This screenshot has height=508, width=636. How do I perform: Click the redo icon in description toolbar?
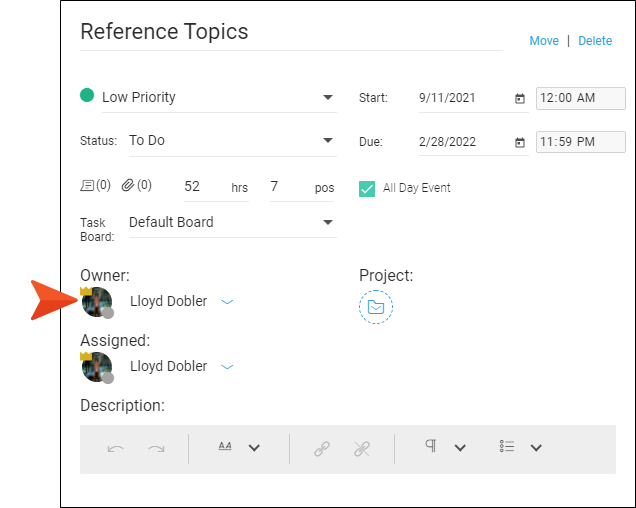tap(156, 448)
